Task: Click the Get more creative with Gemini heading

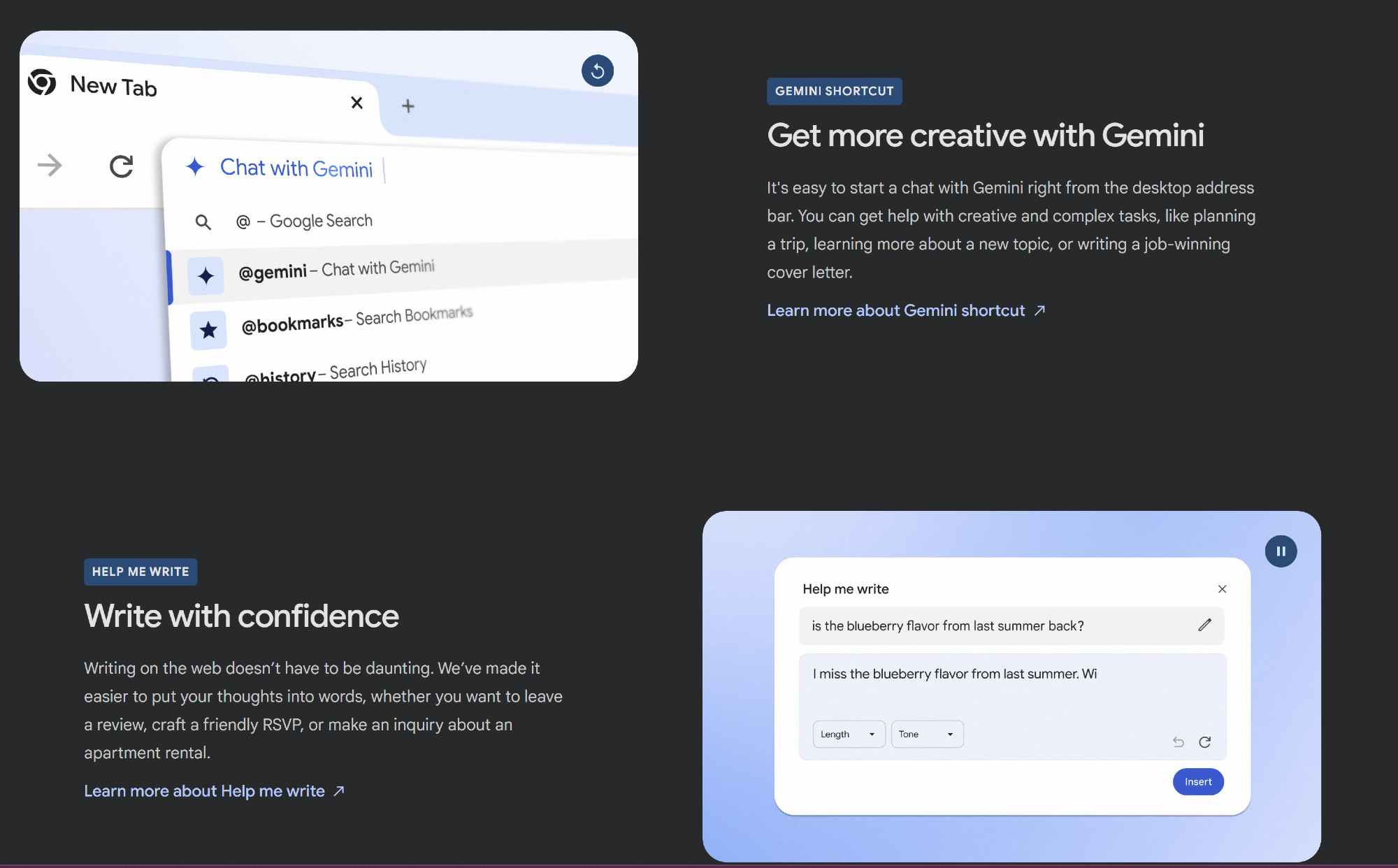Action: [986, 136]
